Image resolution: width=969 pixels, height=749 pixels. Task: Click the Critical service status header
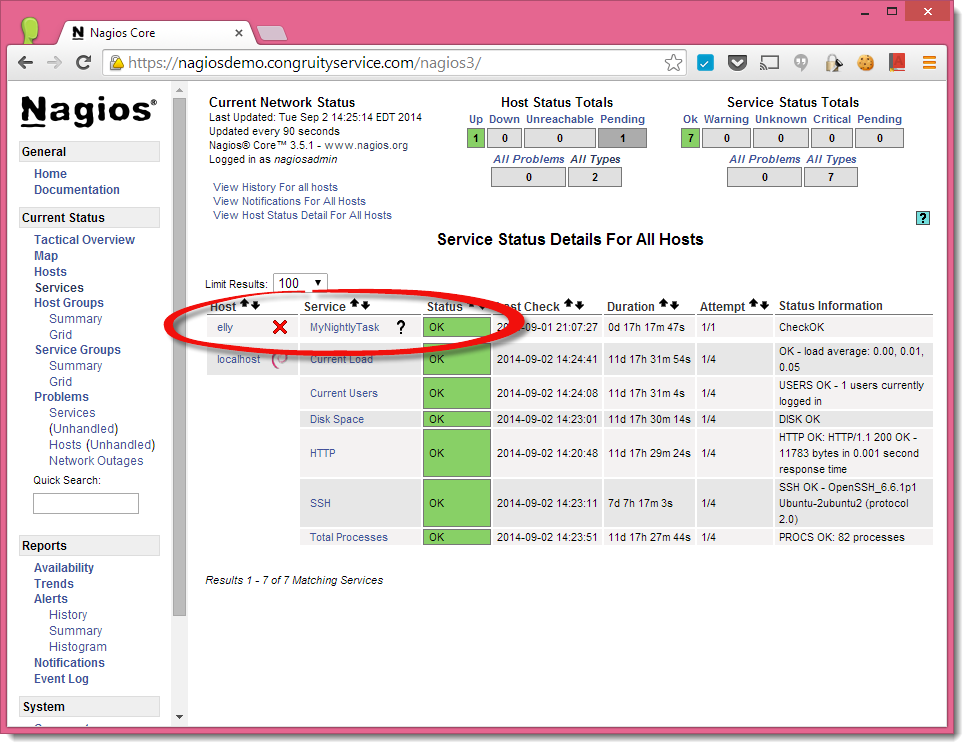click(832, 119)
